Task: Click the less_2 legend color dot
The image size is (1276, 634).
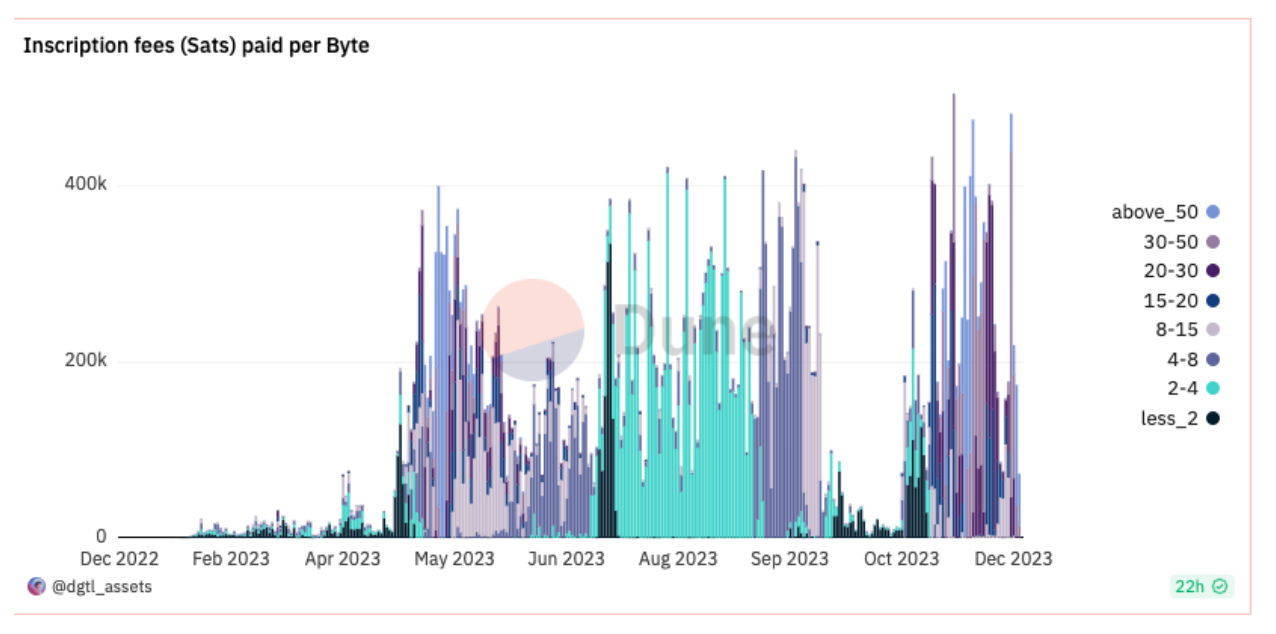Action: coord(1213,418)
